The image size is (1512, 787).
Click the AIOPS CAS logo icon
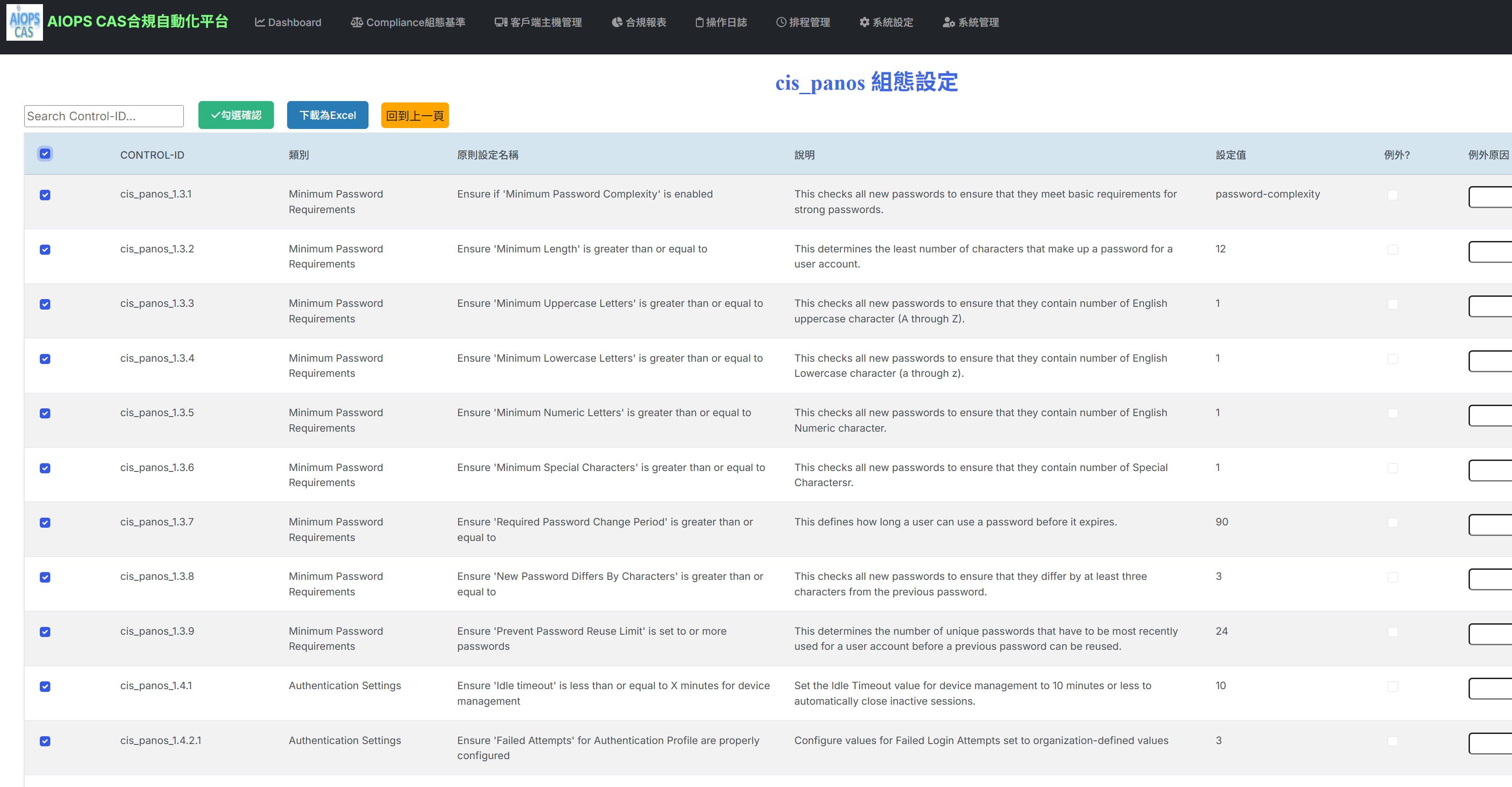[24, 22]
